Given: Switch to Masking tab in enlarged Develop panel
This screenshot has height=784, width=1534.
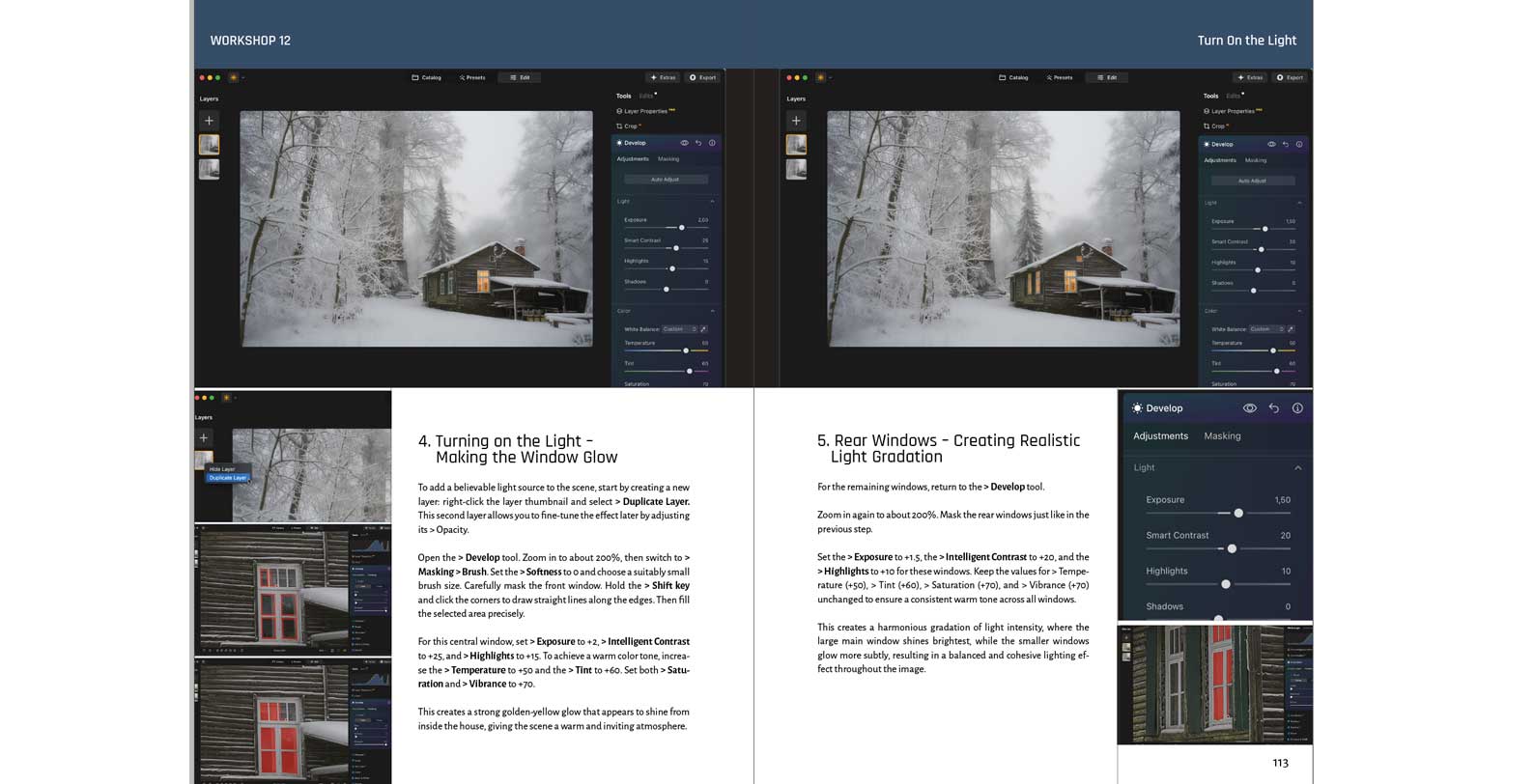Looking at the screenshot, I should click(x=1222, y=436).
